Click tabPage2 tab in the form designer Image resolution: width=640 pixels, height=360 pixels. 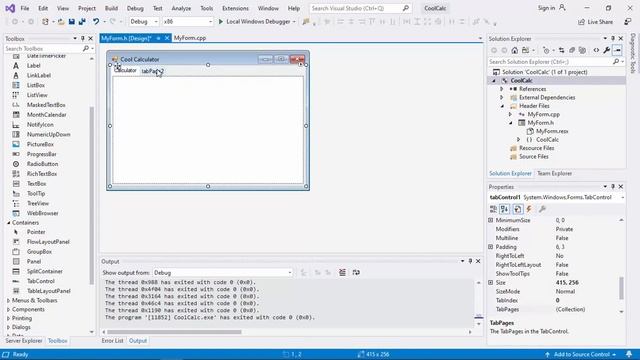(x=152, y=71)
